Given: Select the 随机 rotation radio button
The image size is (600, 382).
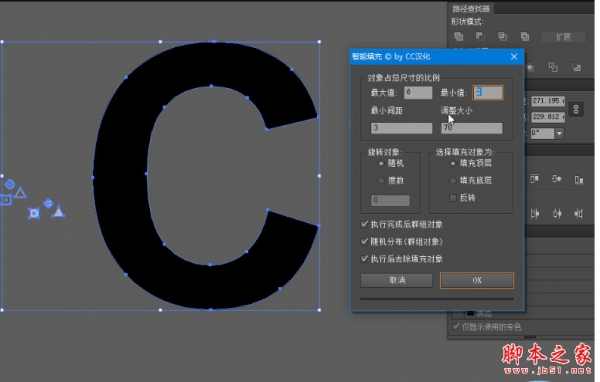Looking at the screenshot, I should (x=381, y=164).
